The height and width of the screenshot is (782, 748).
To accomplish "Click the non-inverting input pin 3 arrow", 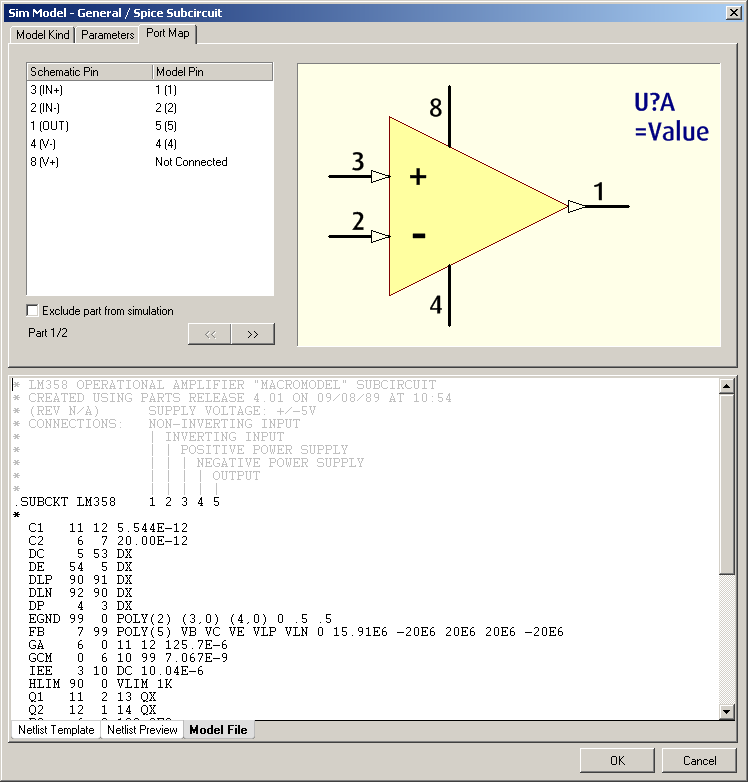I will coord(379,176).
